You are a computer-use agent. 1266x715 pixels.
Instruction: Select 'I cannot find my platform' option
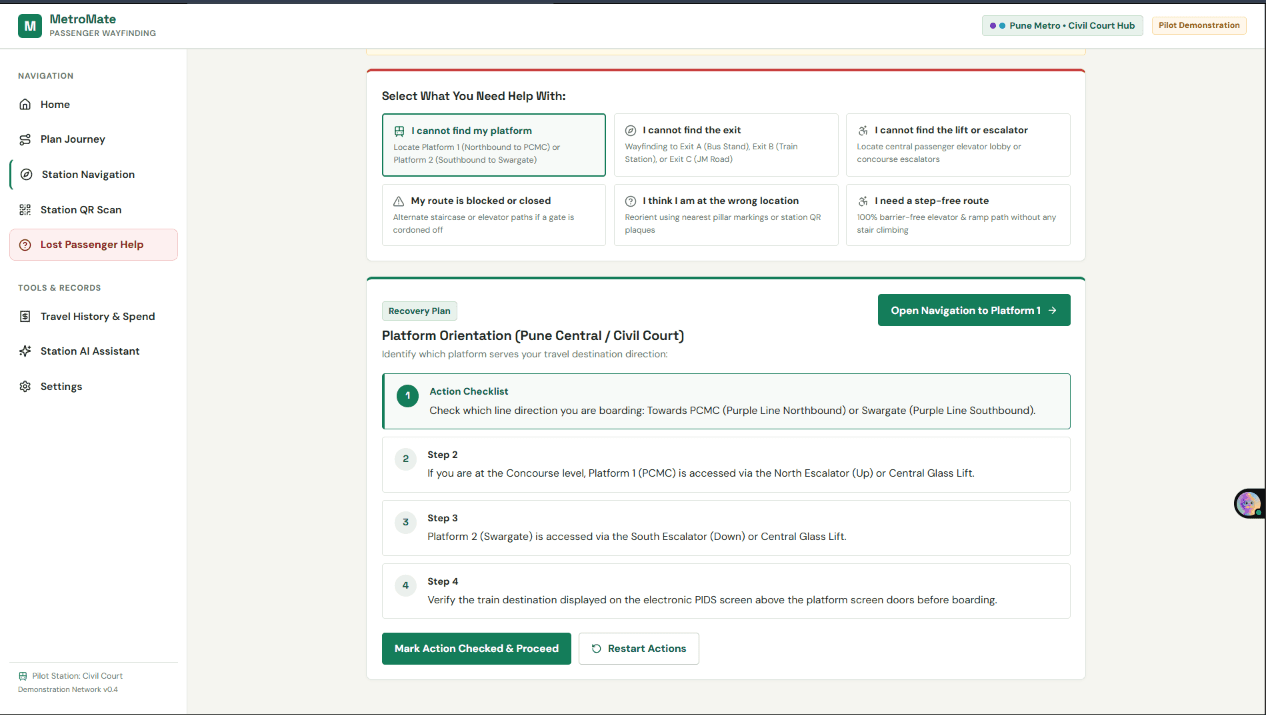494,145
